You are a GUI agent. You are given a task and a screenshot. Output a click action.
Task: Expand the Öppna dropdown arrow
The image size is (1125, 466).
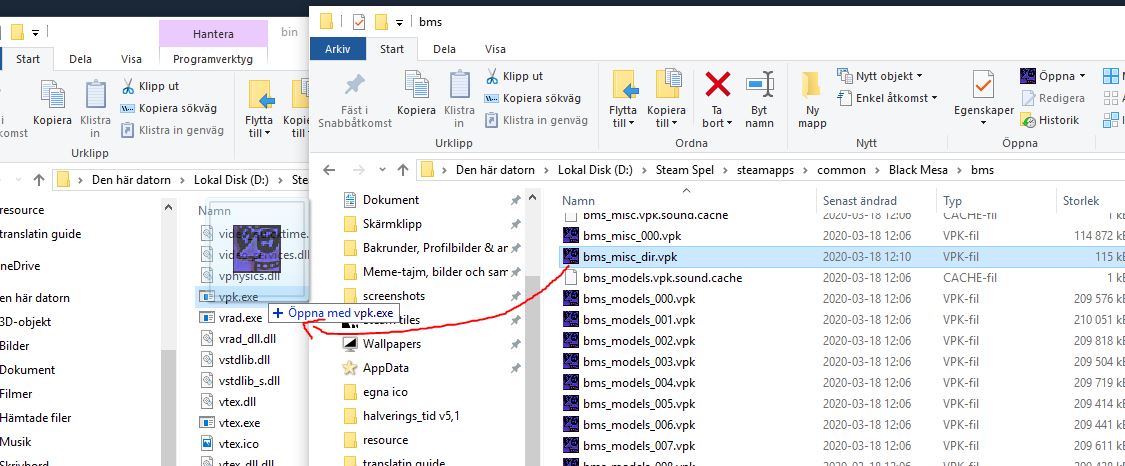(x=1082, y=76)
